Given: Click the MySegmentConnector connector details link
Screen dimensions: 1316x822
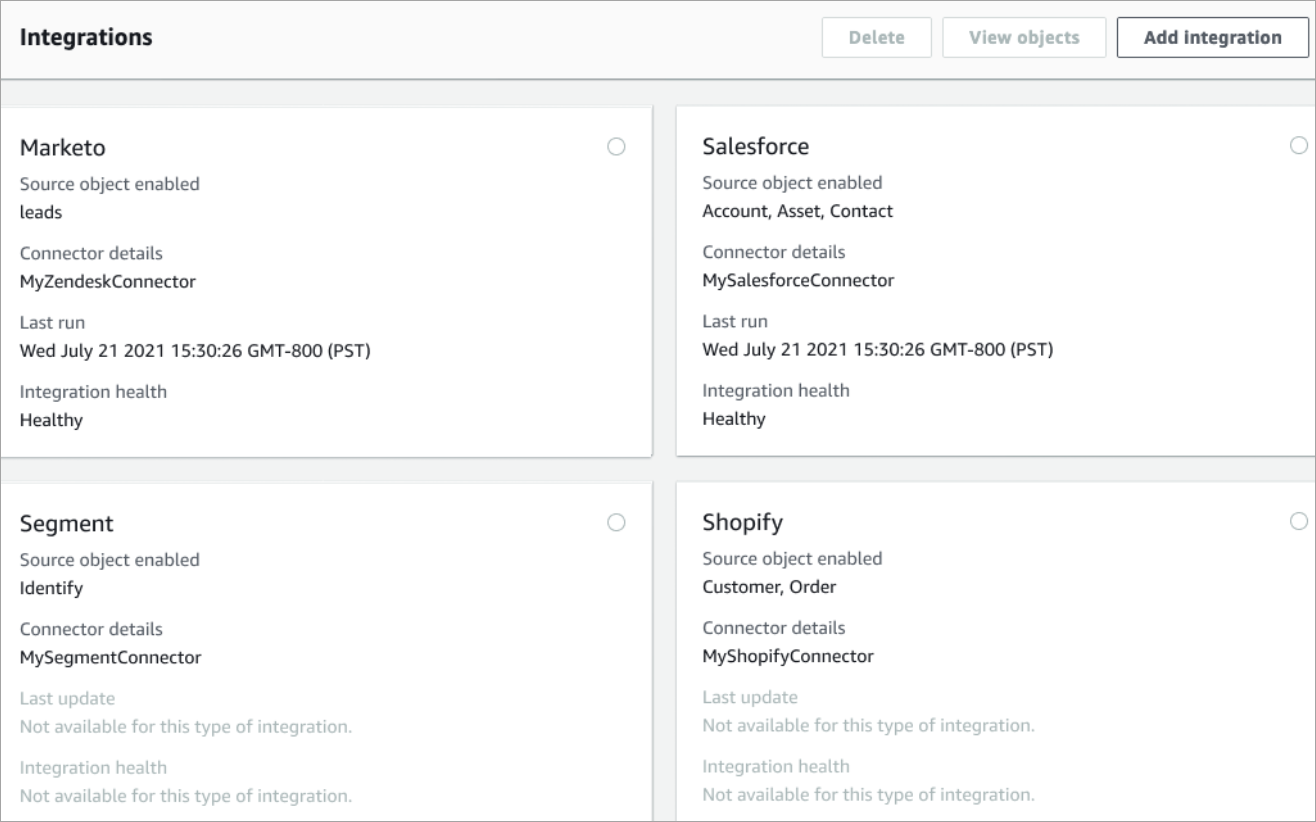Looking at the screenshot, I should [109, 657].
